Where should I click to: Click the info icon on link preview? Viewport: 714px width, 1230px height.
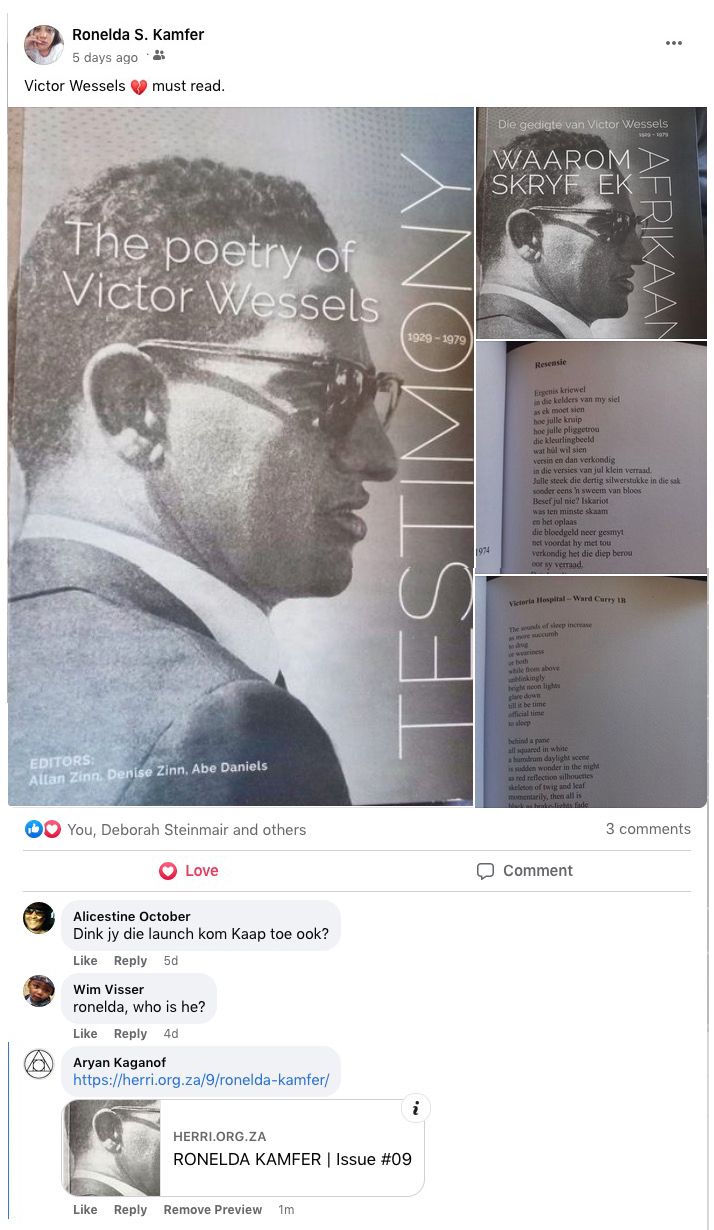tap(416, 1108)
